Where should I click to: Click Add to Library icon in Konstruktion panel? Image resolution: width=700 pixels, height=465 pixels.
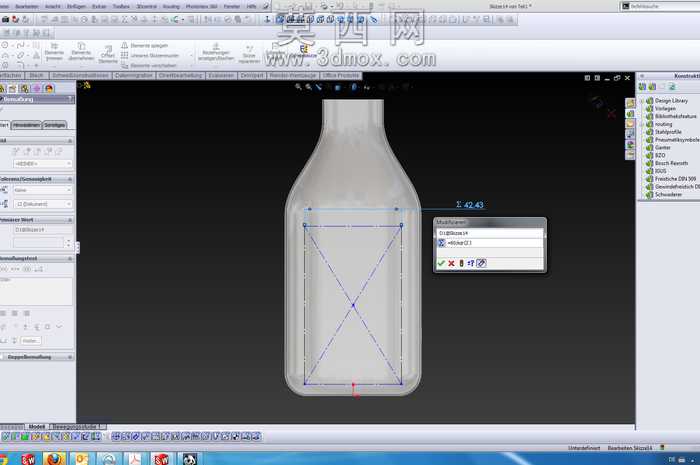642,87
